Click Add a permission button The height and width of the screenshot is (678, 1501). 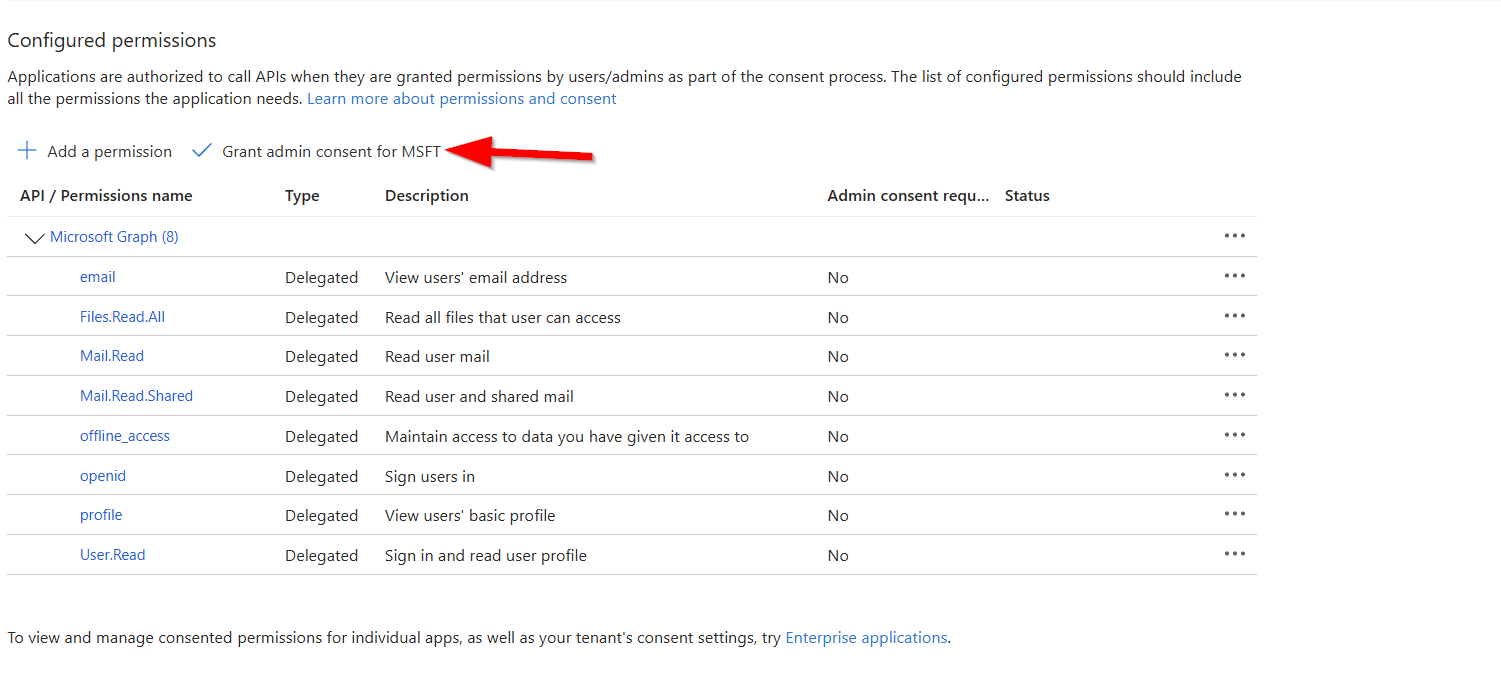[95, 151]
